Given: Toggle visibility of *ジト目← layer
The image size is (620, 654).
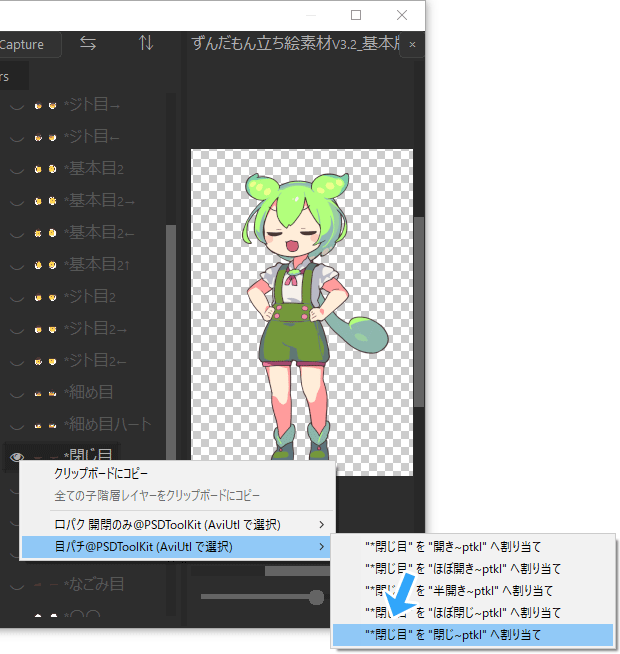Looking at the screenshot, I should tap(17, 137).
